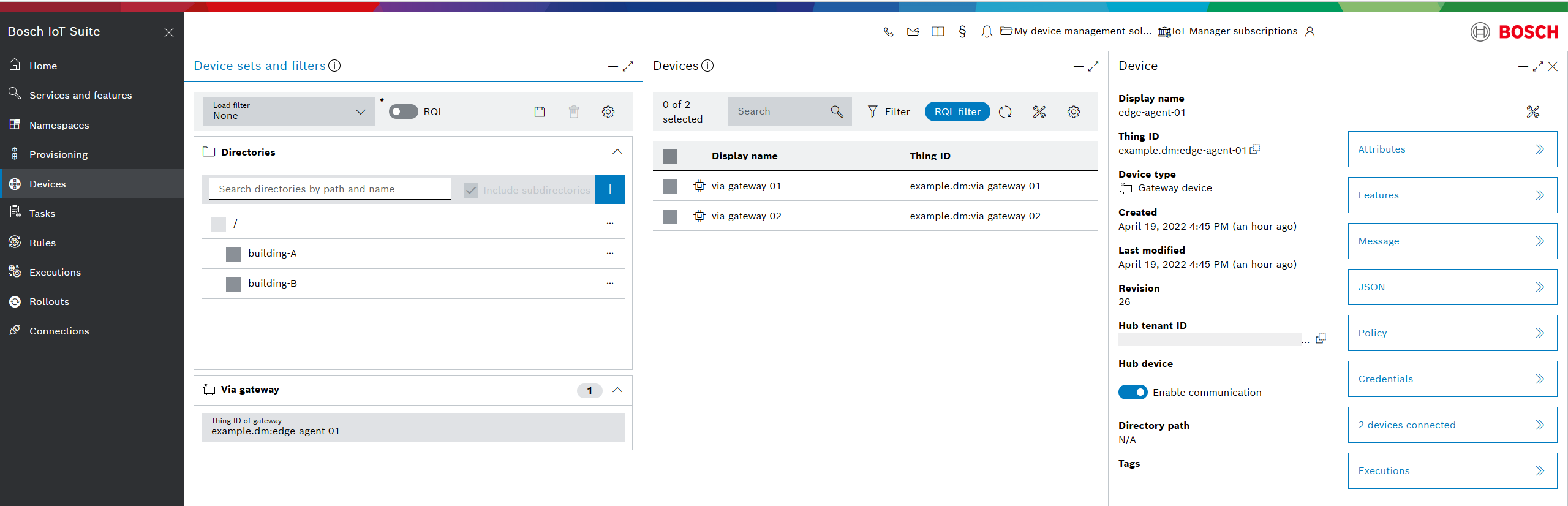Viewport: 1568px width, 506px height.
Task: Click the Filter button in Devices
Action: tap(889, 111)
